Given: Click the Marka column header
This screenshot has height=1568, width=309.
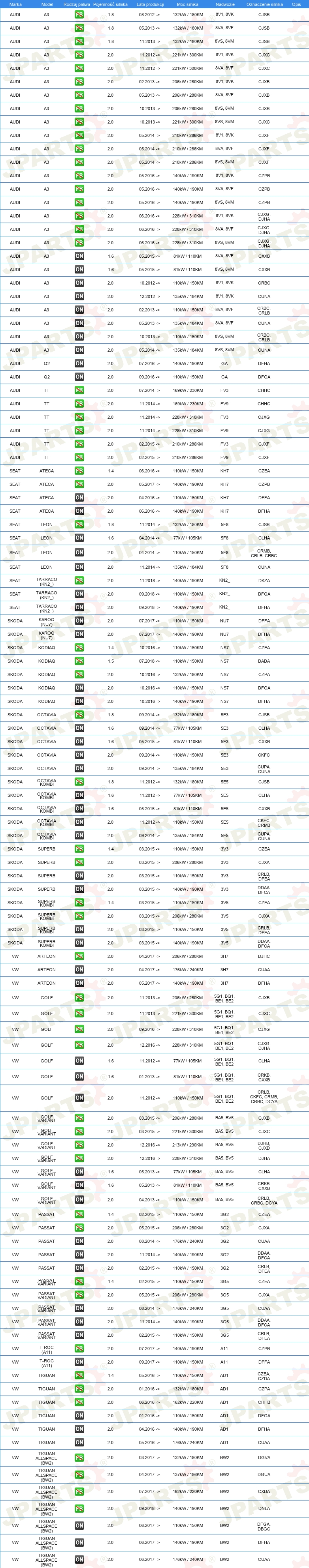Looking at the screenshot, I should click(15, 4).
